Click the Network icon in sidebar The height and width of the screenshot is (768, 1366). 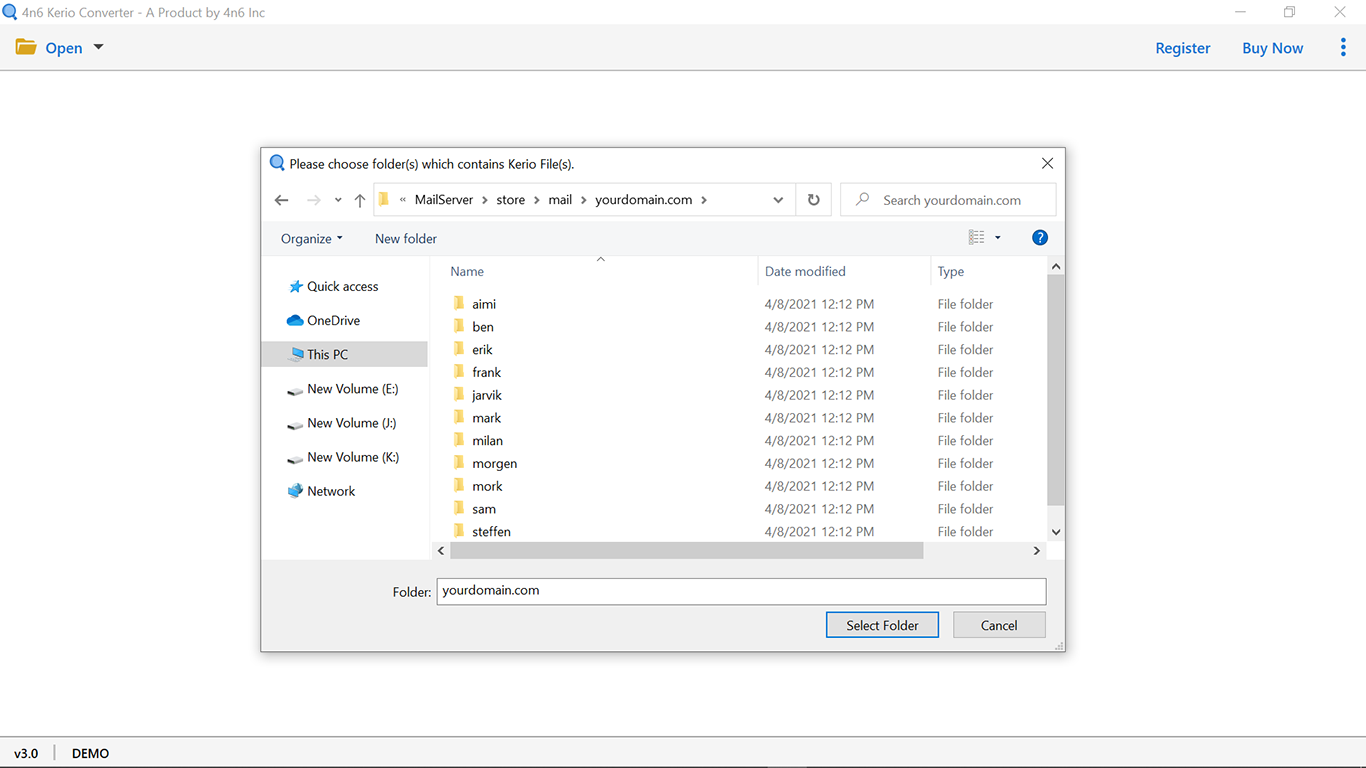[x=295, y=491]
